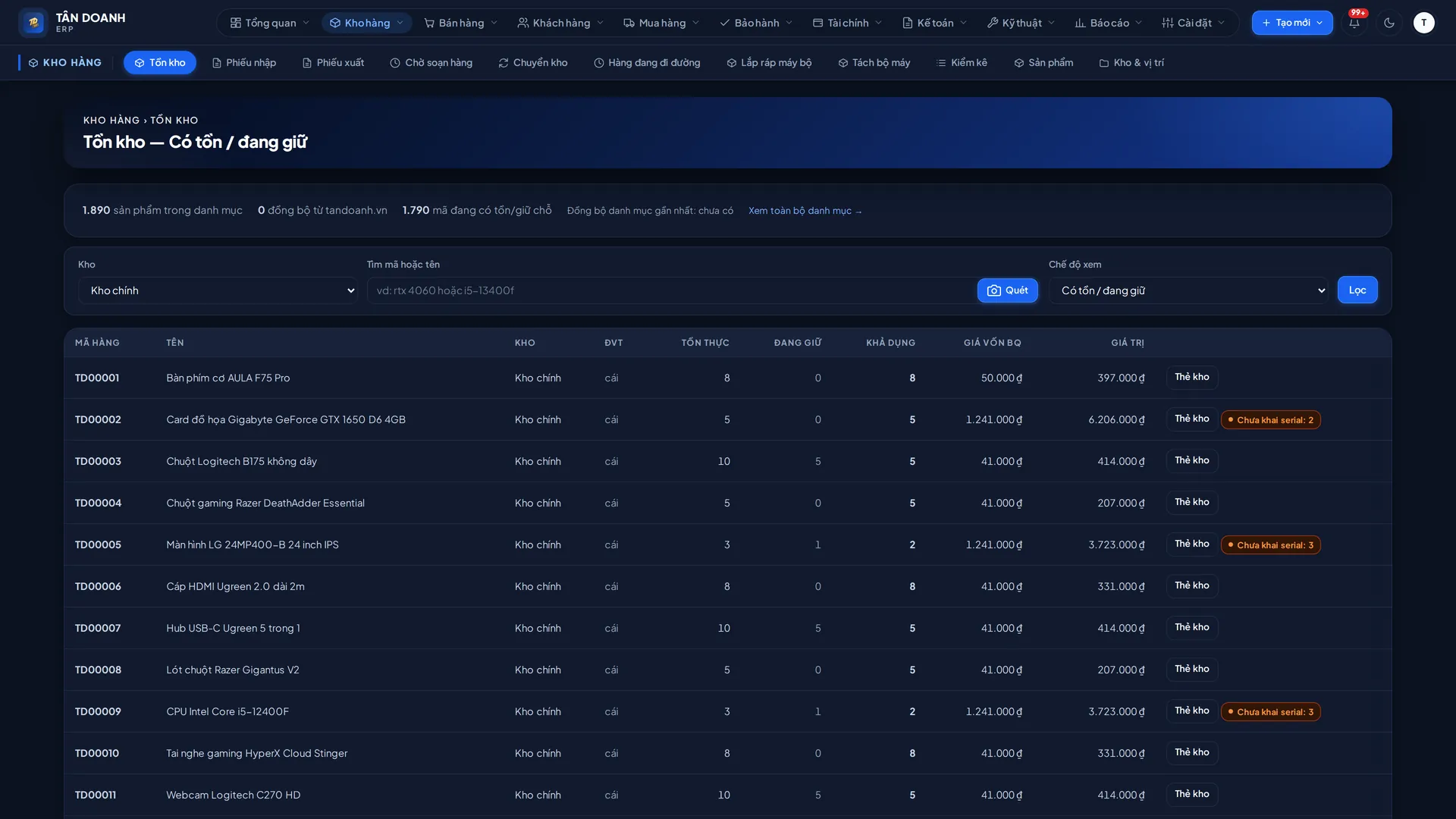Screen dimensions: 1456x819
Task: Focus the Tìm mã hoặc tên search field
Action: 672,290
